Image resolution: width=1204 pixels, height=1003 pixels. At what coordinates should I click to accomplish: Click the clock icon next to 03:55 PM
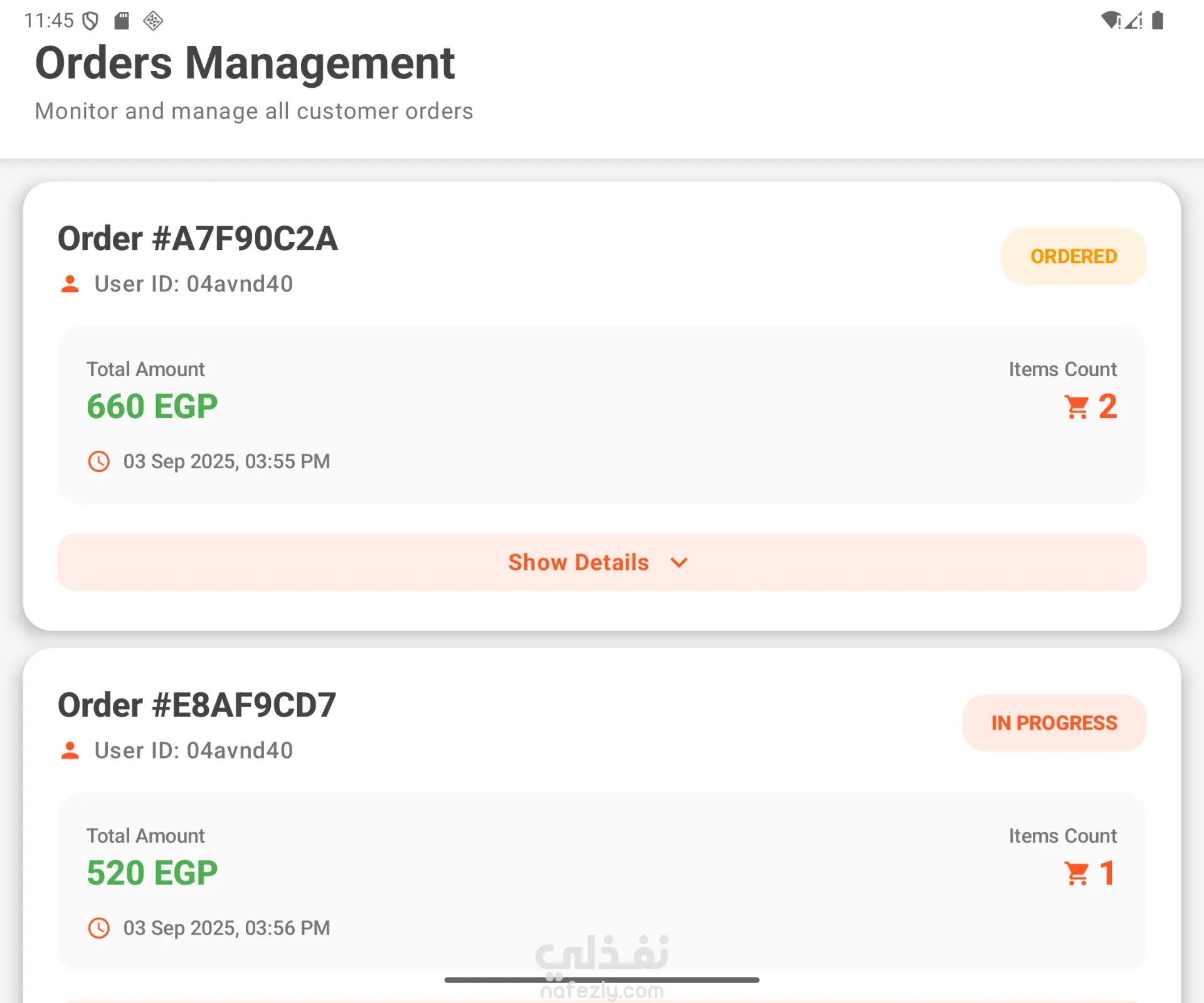(99, 461)
